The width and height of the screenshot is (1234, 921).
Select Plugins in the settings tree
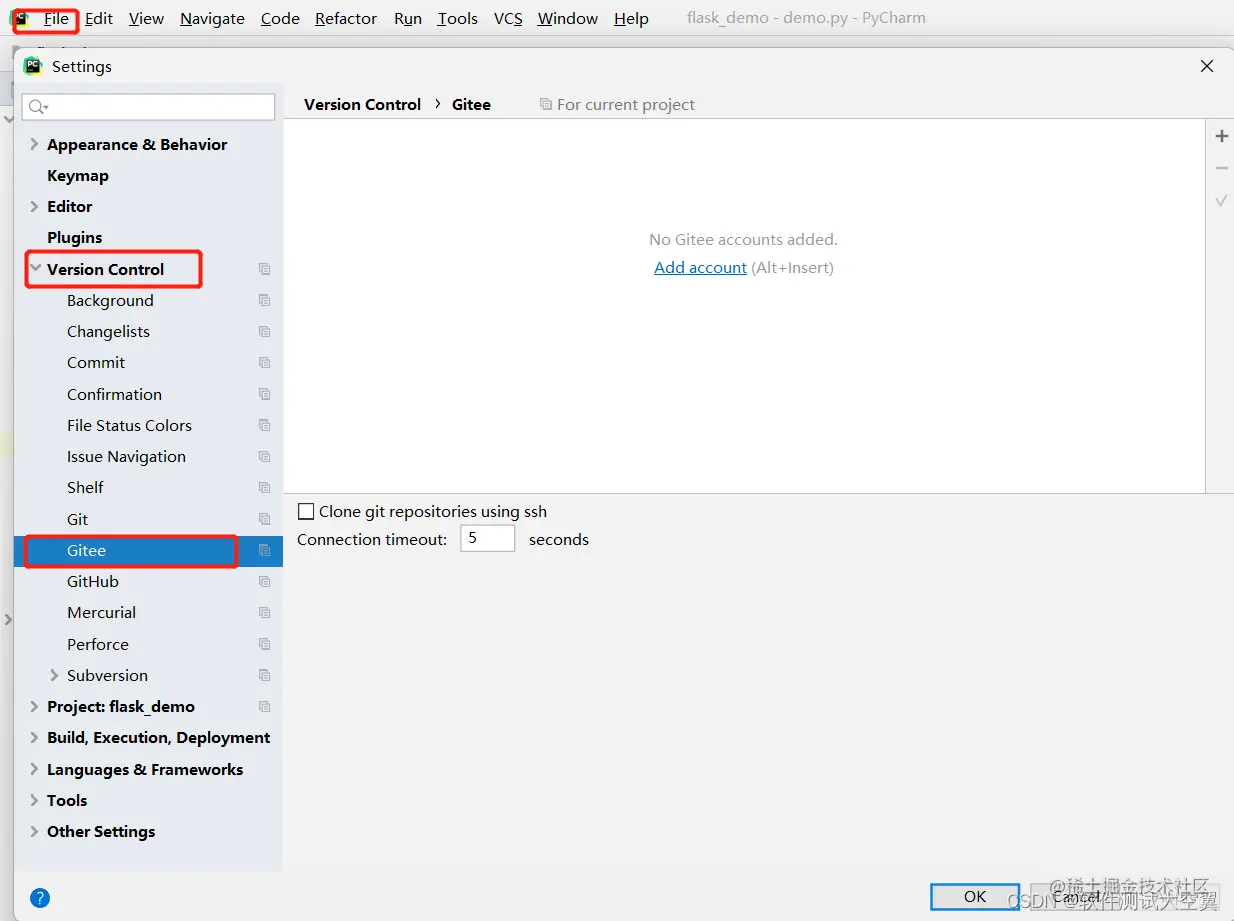pyautogui.click(x=75, y=237)
